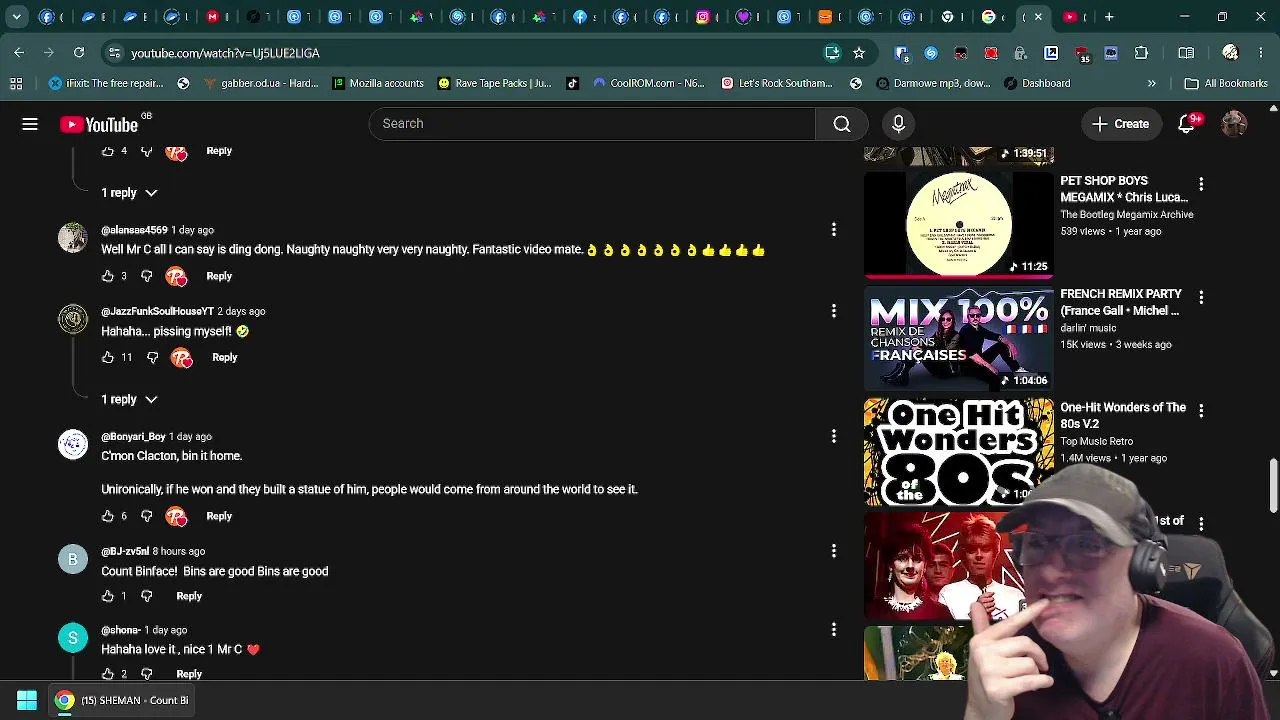Open the All Bookmarks folder
The height and width of the screenshot is (720, 1280).
tap(1226, 83)
